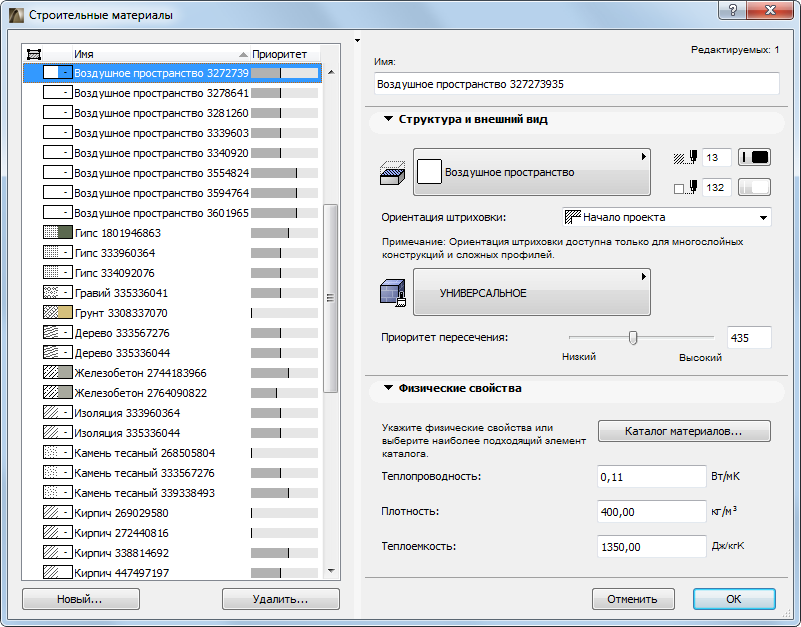Click the Гипс 333960364 fill swatch
Viewport: 801px width, 627px height.
tap(58, 253)
